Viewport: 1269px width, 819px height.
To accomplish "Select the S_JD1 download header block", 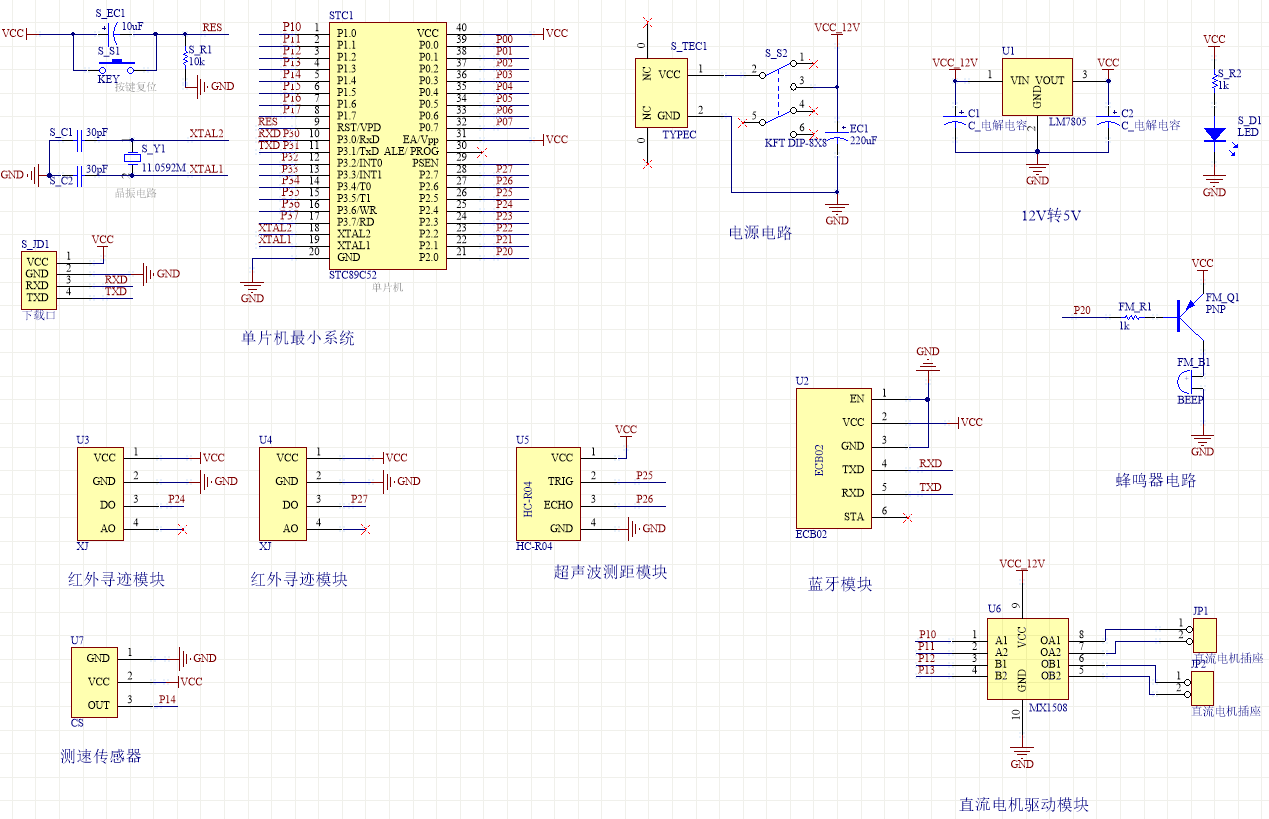I will 38,279.
